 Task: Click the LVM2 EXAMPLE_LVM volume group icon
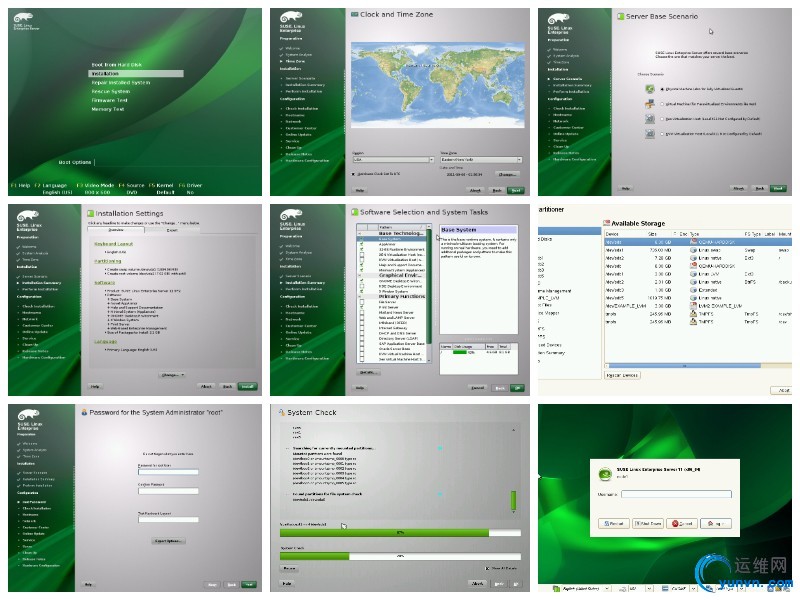(x=693, y=306)
